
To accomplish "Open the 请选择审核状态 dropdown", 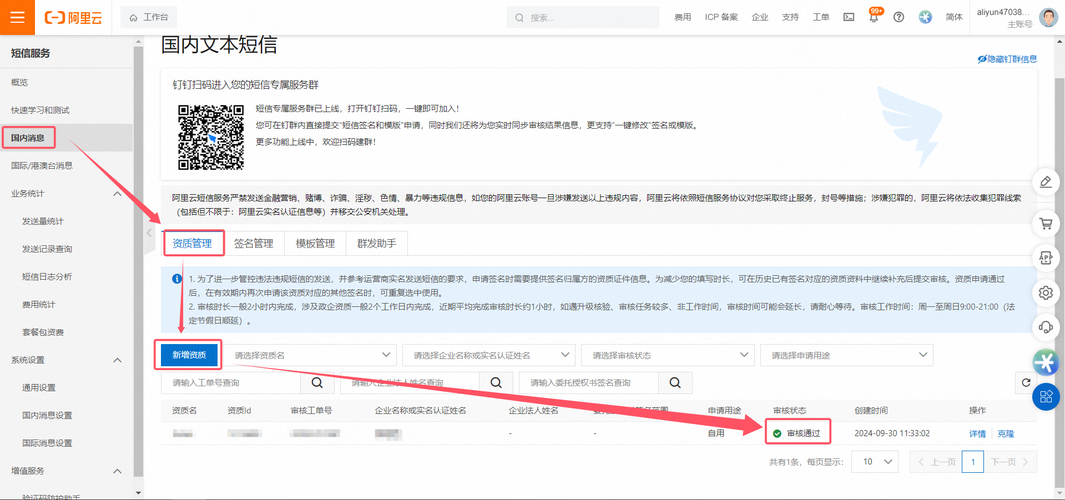I will tap(668, 355).
